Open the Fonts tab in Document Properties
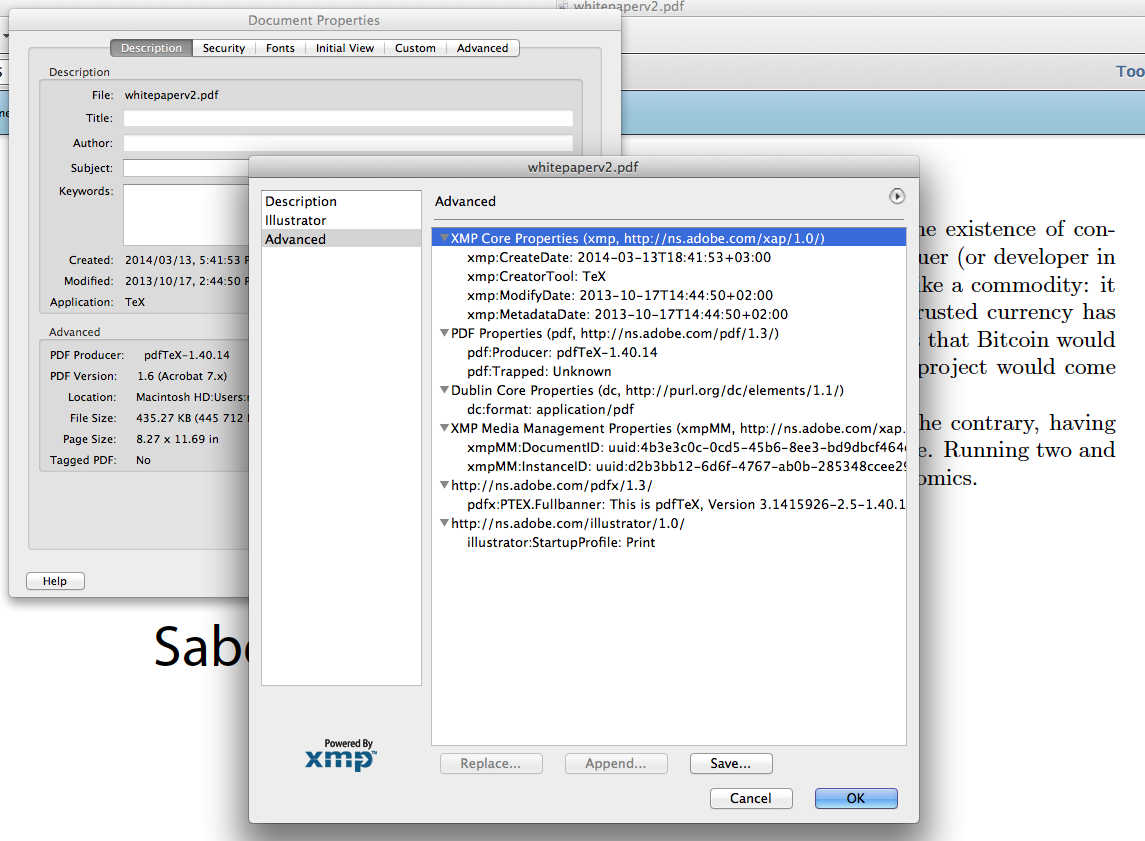1145x841 pixels. pos(280,48)
